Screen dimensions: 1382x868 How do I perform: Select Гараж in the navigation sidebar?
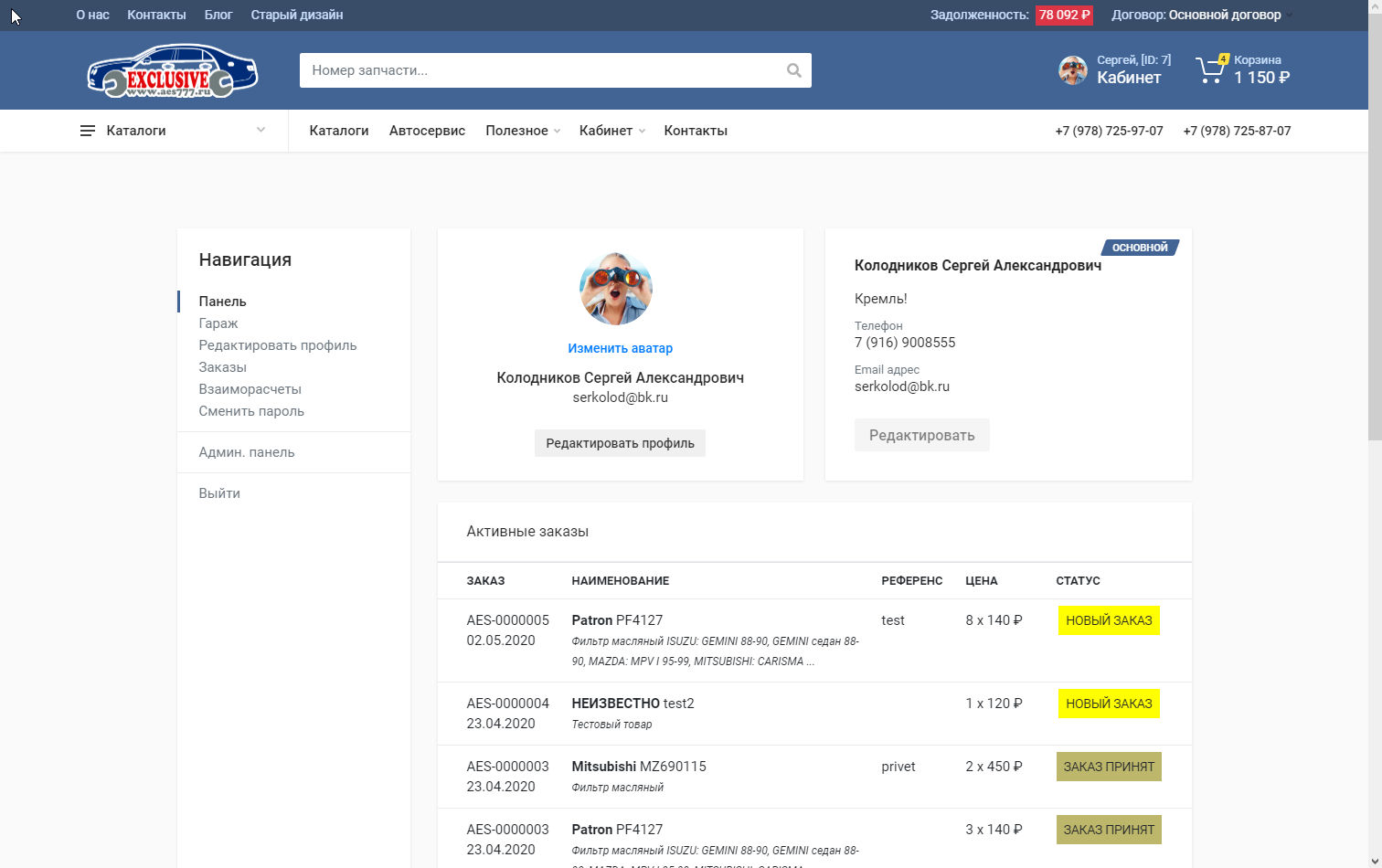[x=218, y=323]
